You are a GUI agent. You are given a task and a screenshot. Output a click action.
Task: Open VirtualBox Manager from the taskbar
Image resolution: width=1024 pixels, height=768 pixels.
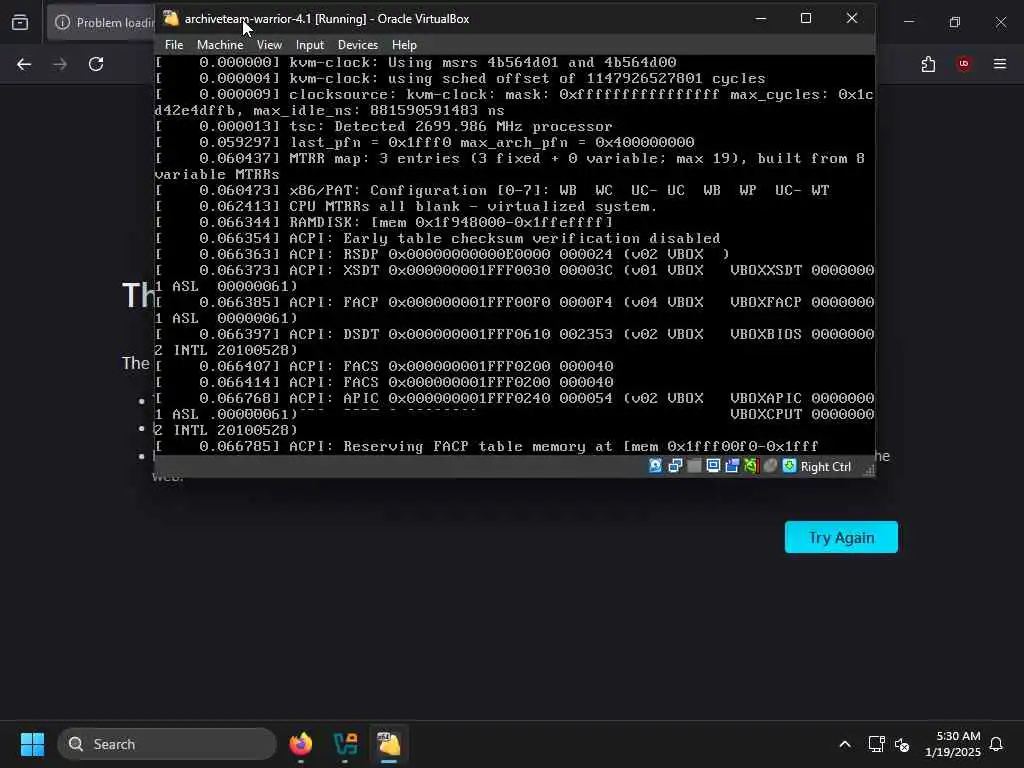click(x=345, y=744)
